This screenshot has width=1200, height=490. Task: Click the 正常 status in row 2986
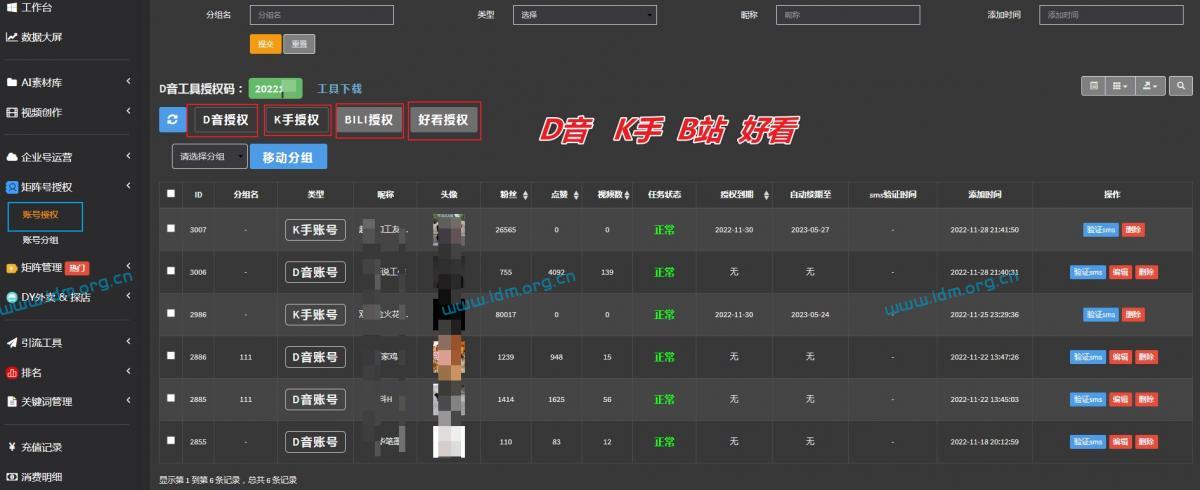(x=665, y=315)
